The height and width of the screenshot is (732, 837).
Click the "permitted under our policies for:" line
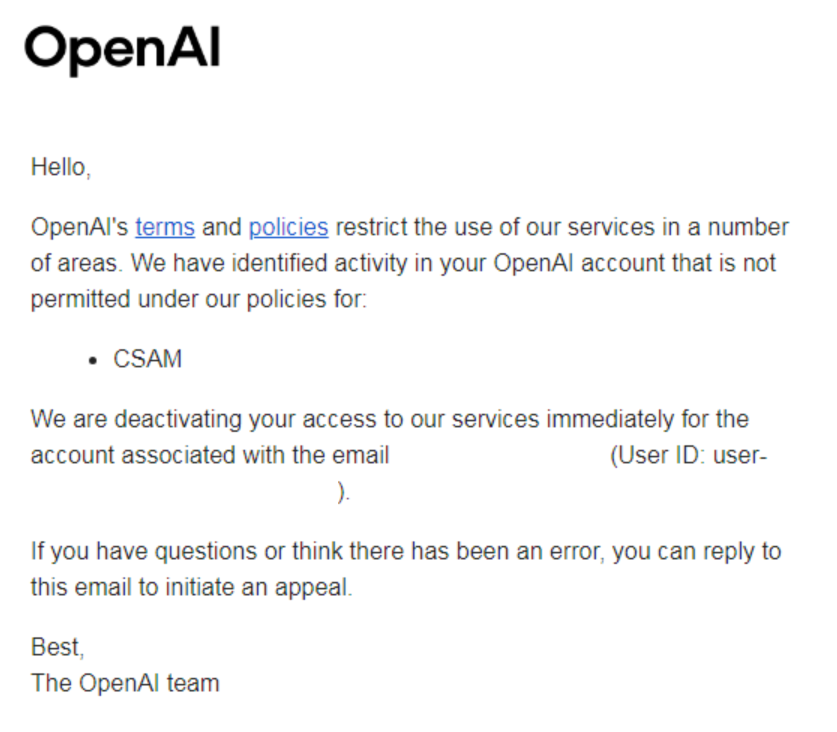coord(199,299)
